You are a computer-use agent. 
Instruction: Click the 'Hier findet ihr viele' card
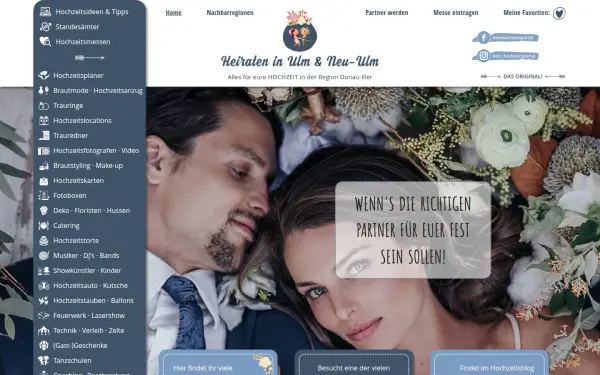click(218, 363)
